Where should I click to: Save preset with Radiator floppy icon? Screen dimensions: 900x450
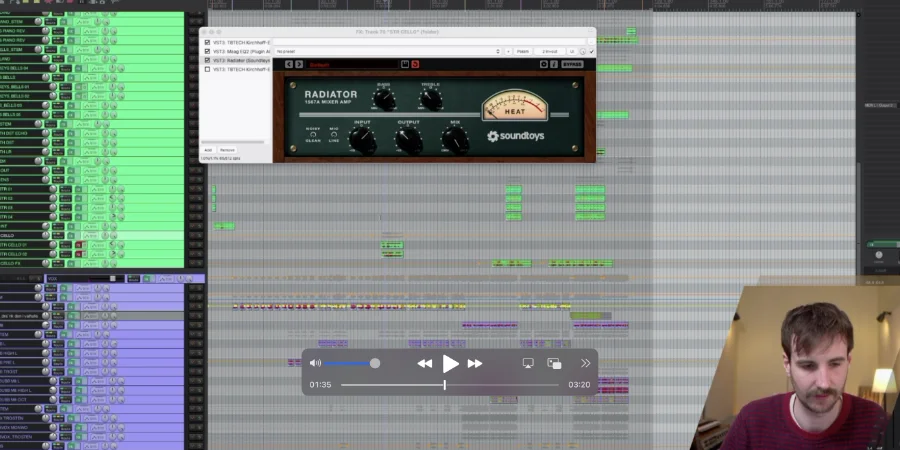[x=405, y=64]
